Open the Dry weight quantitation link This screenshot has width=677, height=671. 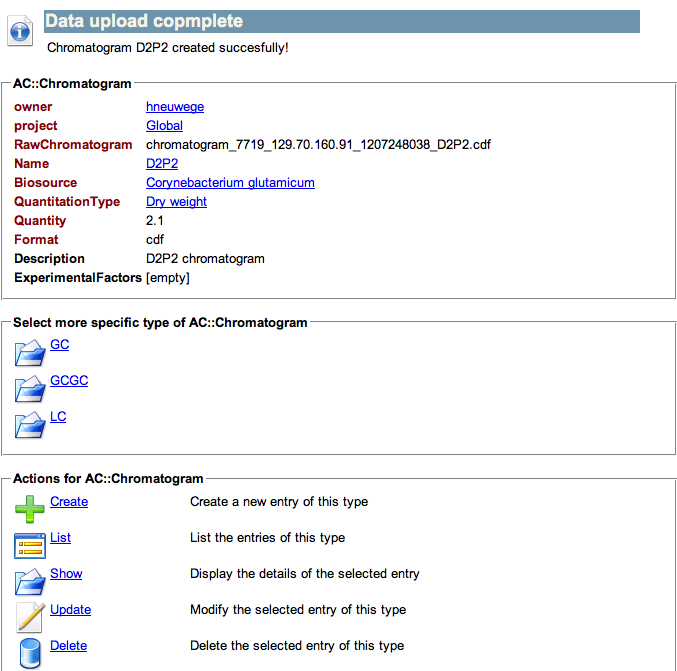[x=176, y=202]
